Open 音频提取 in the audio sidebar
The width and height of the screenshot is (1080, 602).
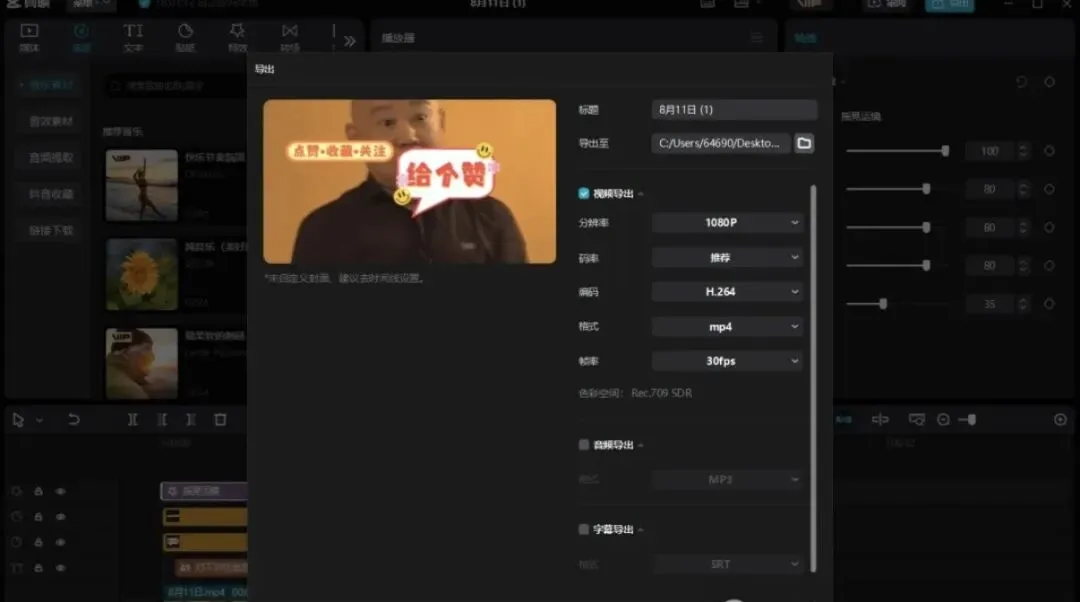(51, 158)
